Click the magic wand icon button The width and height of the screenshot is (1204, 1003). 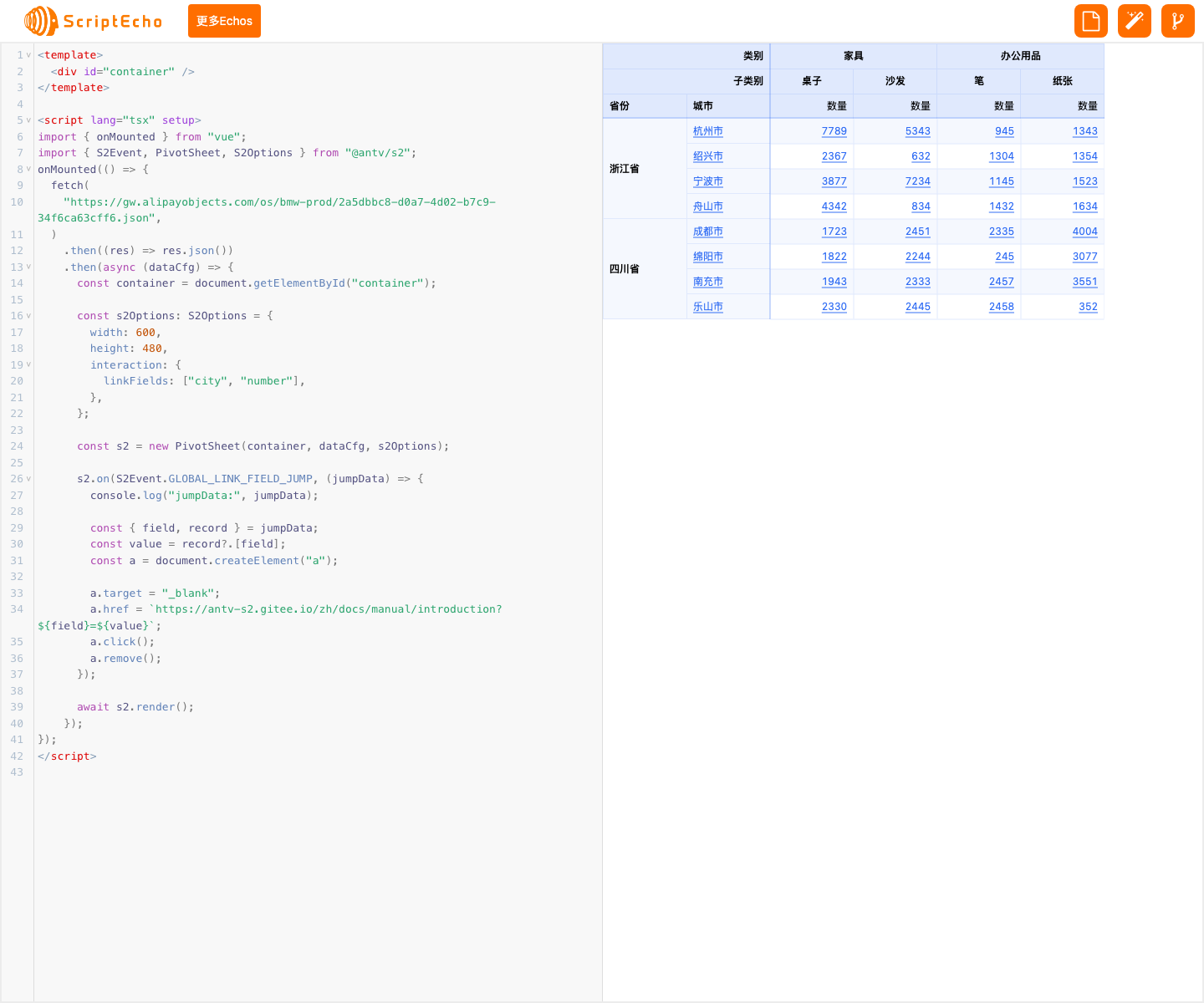coord(1135,21)
